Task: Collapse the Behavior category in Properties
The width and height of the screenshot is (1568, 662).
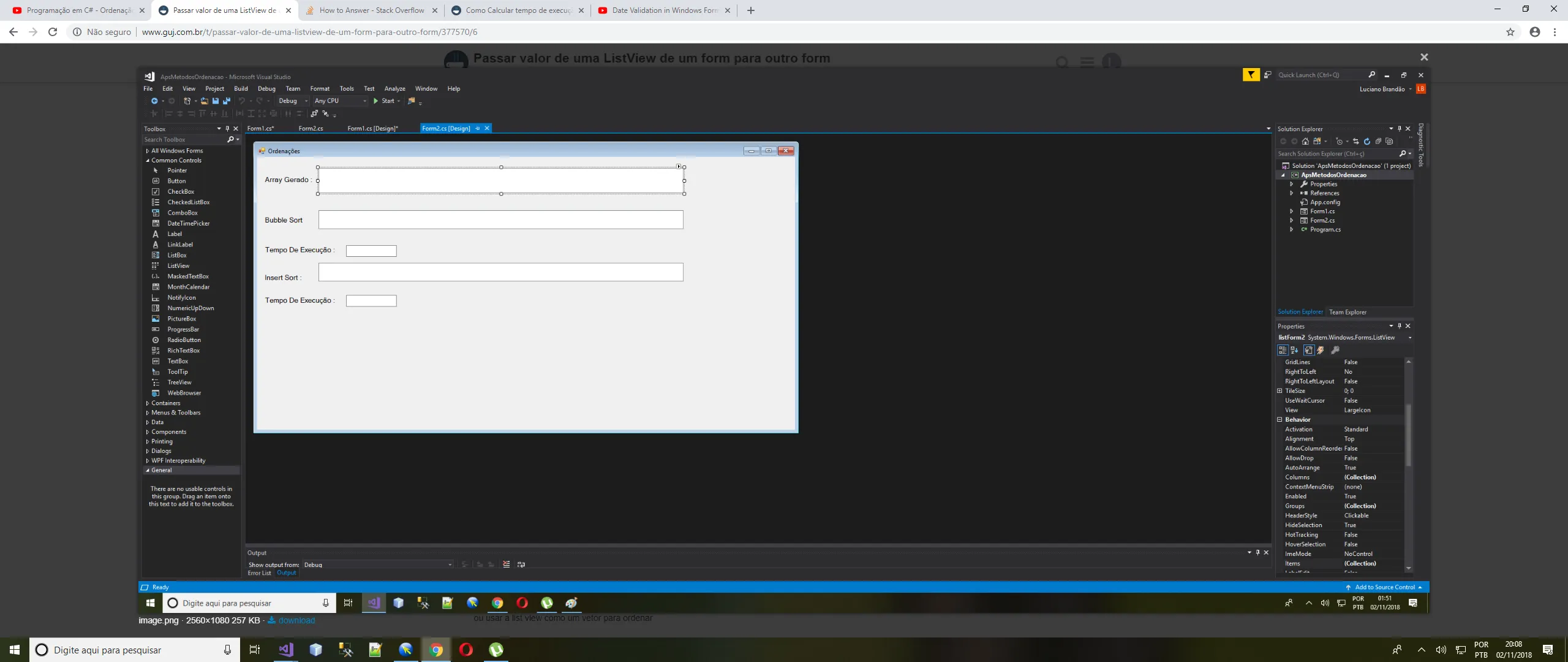Action: click(x=1280, y=420)
